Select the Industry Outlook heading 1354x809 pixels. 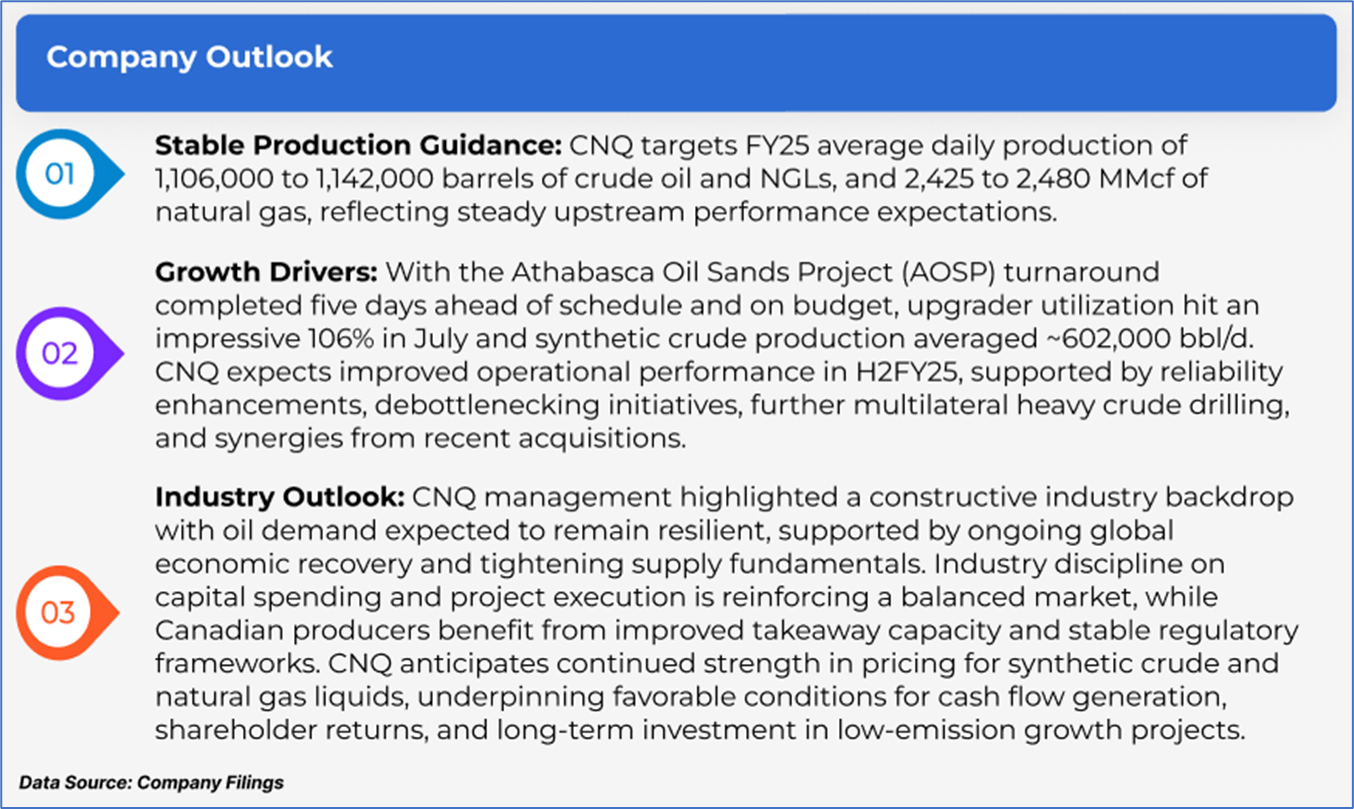point(279,497)
